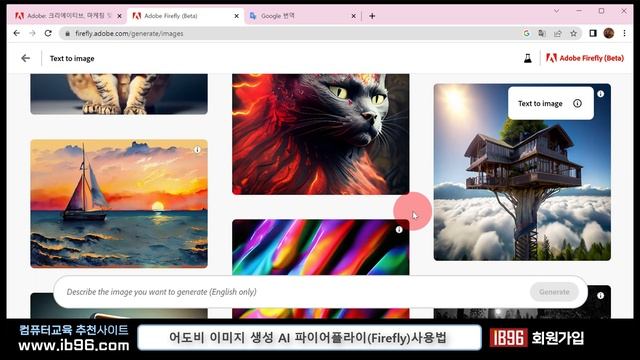Click info icon in Text to image tooltip

pyautogui.click(x=577, y=103)
